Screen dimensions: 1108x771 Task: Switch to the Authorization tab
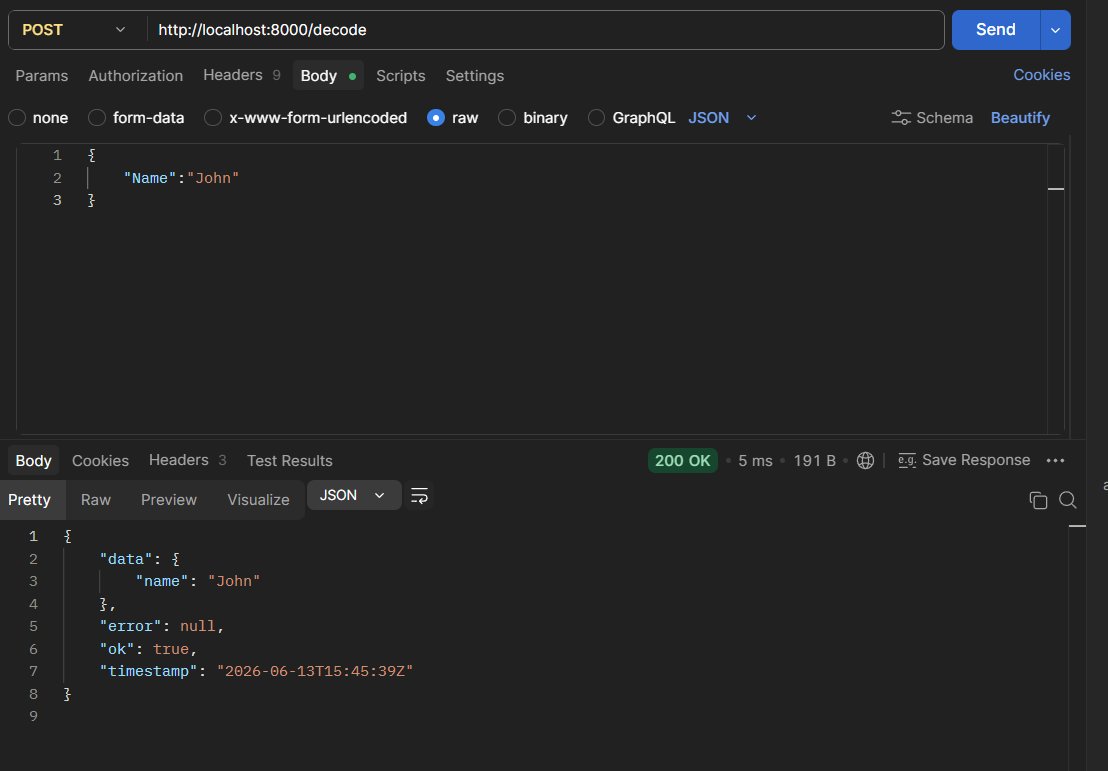tap(136, 76)
